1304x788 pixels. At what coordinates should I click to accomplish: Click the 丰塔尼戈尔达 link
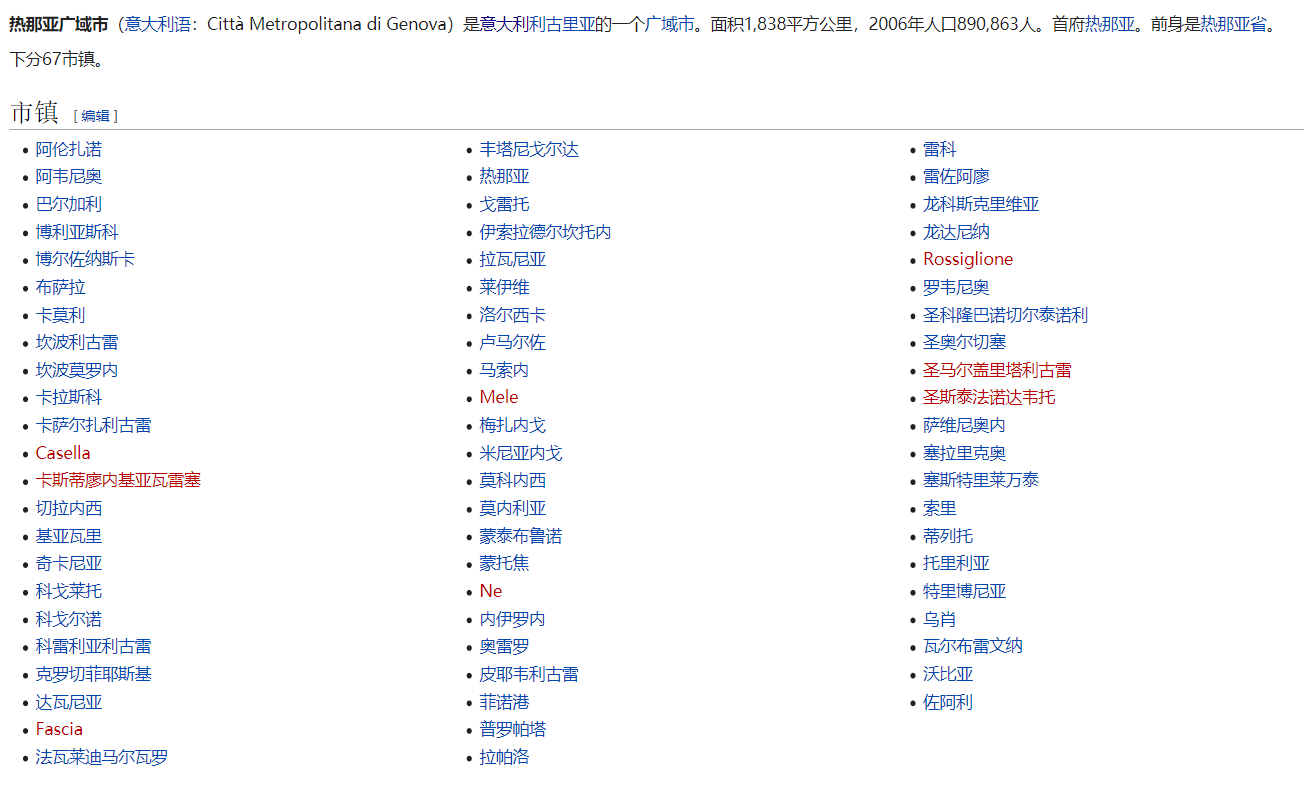point(529,149)
